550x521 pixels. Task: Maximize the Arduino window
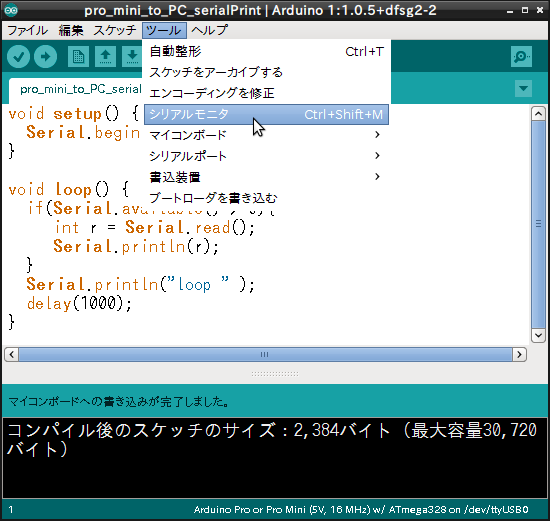[525, 11]
